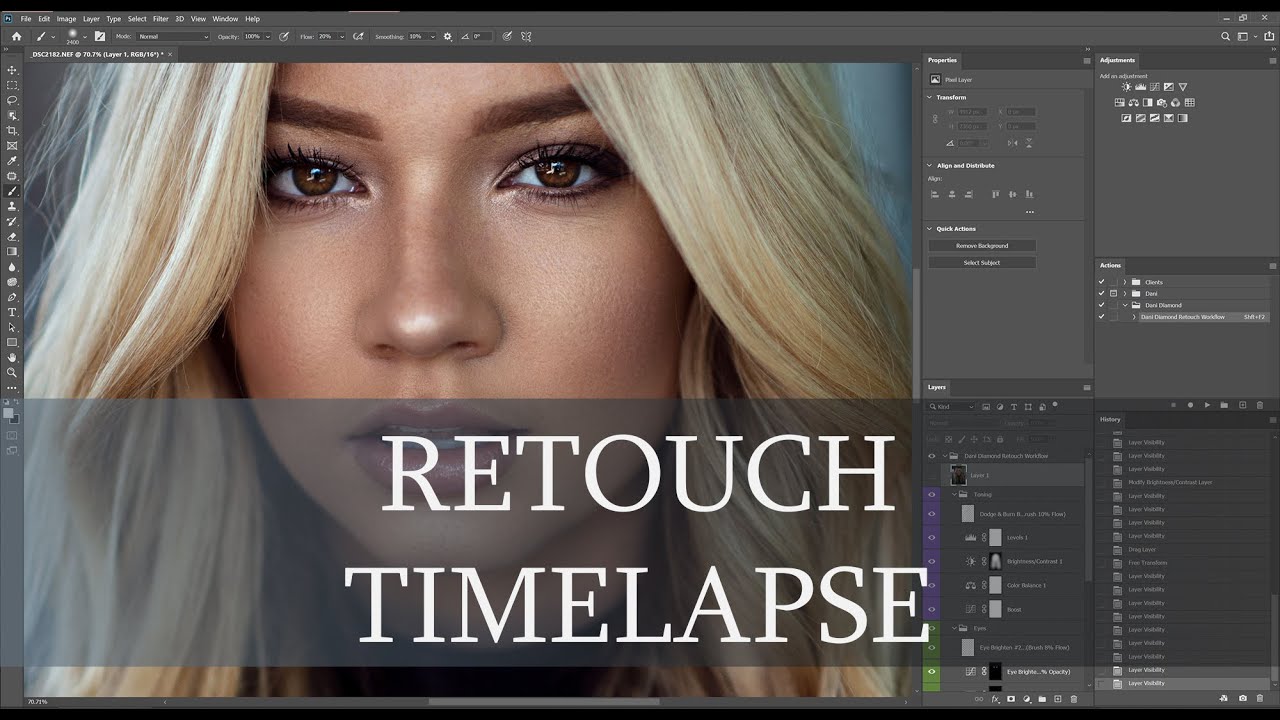This screenshot has width=1280, height=720.
Task: Open the Flow value dropdown
Action: (x=341, y=36)
